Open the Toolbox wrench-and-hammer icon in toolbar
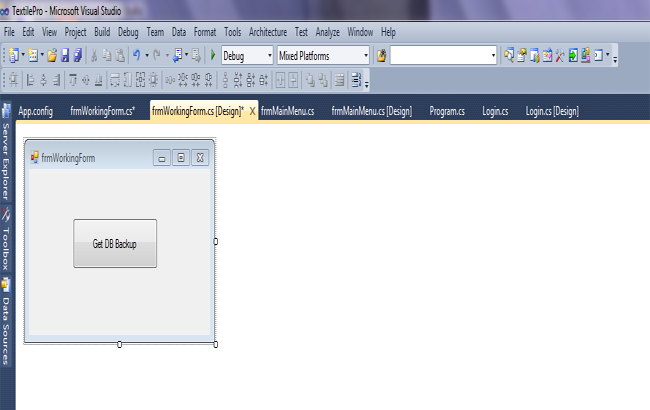This screenshot has height=410, width=650. pos(560,55)
